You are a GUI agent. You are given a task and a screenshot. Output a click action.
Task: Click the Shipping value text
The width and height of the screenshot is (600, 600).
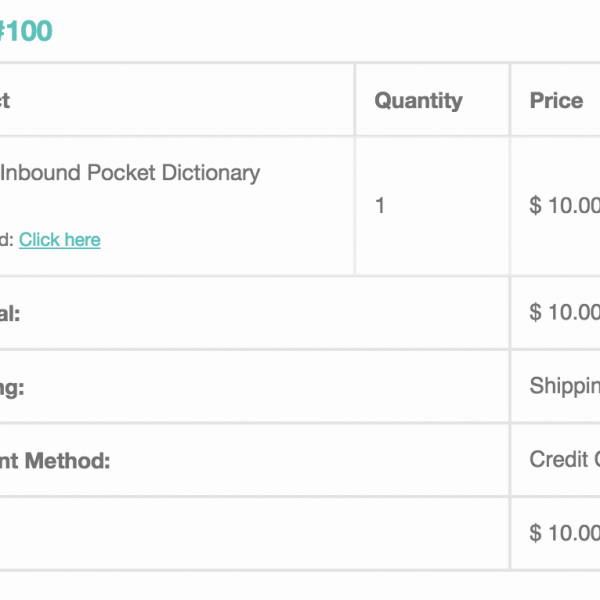pyautogui.click(x=565, y=387)
